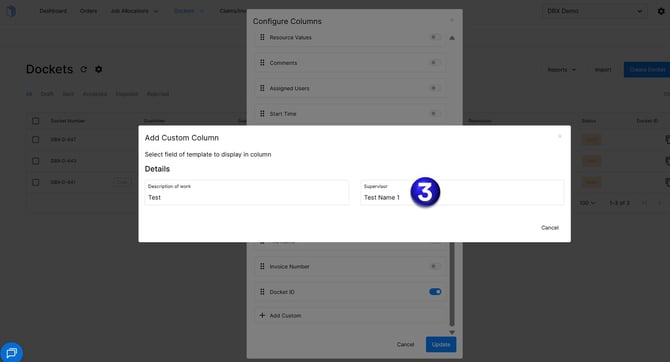The width and height of the screenshot is (670, 362).
Task: Click drag handle next to Invoice Number
Action: [x=262, y=266]
